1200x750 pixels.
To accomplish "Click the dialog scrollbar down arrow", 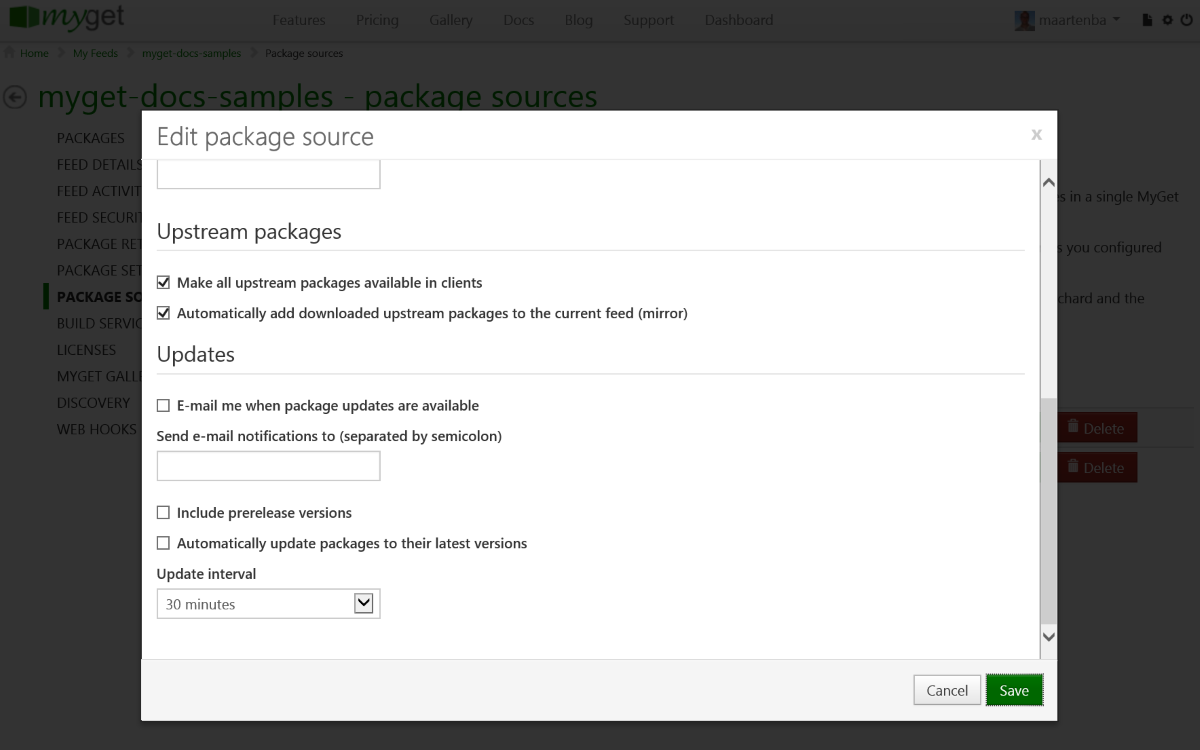I will point(1049,636).
